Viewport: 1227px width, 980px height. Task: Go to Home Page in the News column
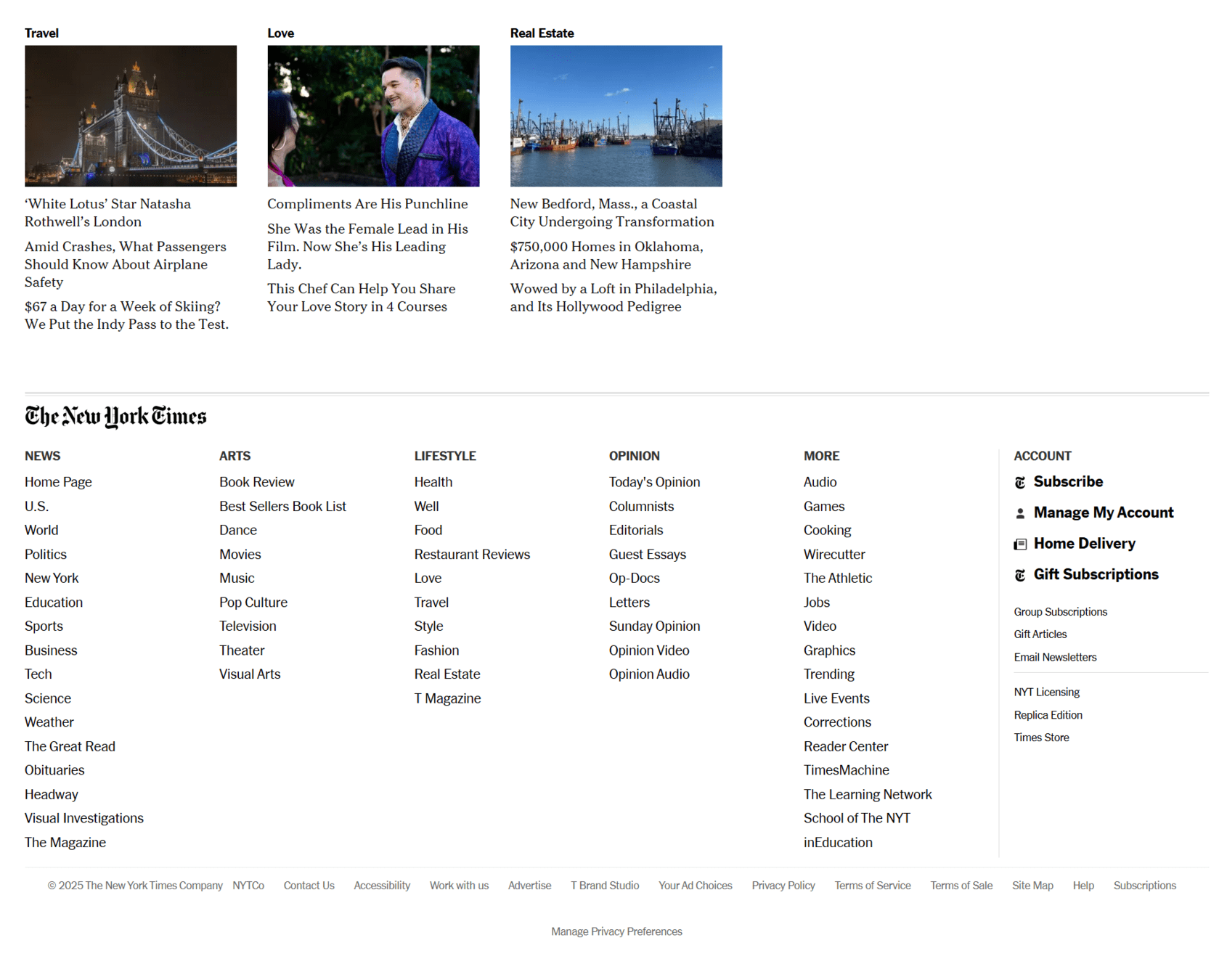pyautogui.click(x=58, y=482)
